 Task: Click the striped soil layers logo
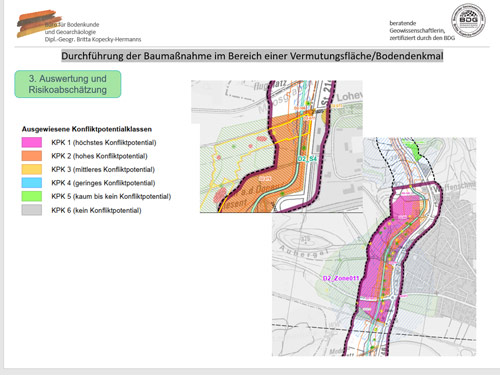[x=37, y=23]
